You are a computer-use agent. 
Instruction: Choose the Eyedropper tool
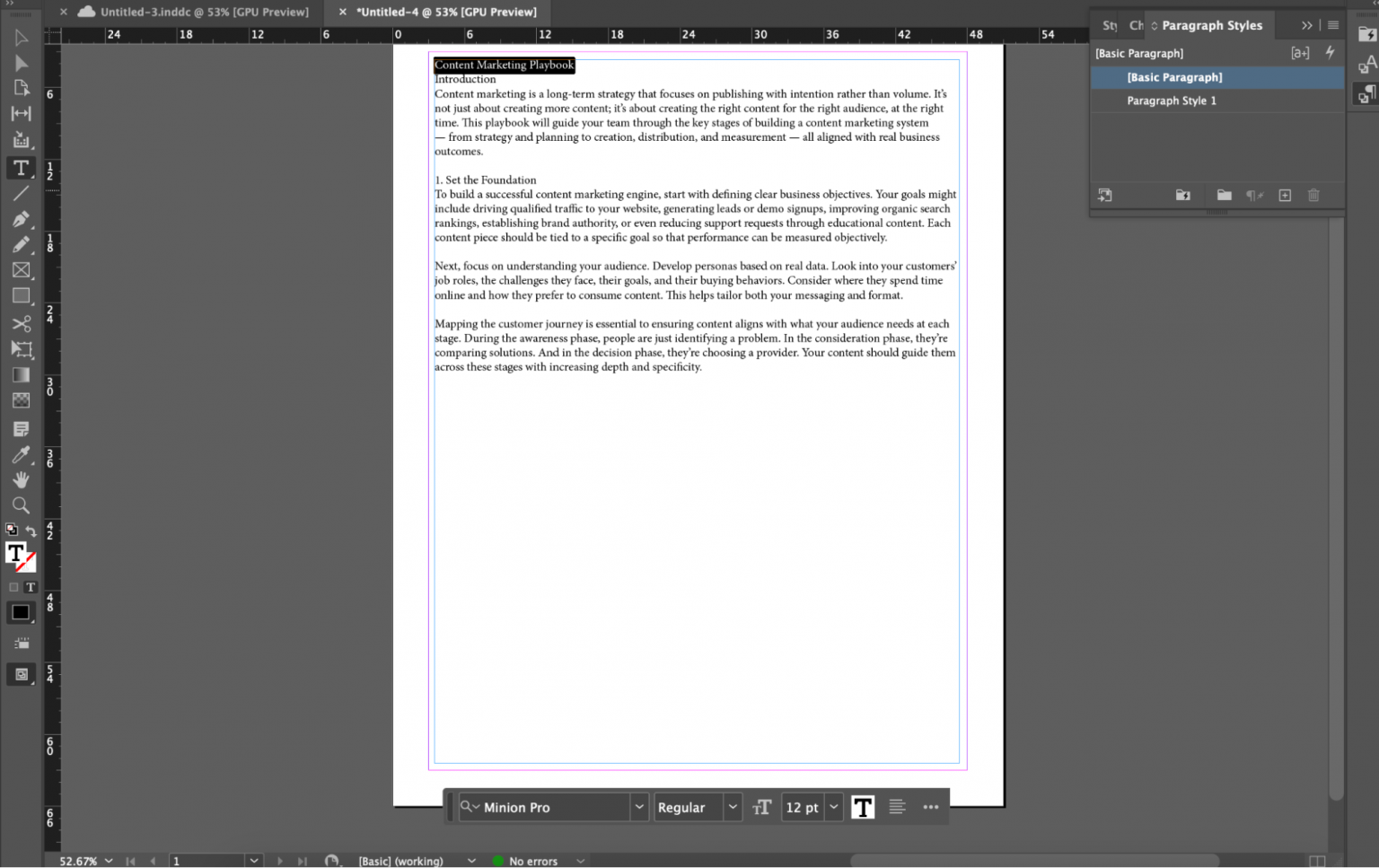(21, 455)
